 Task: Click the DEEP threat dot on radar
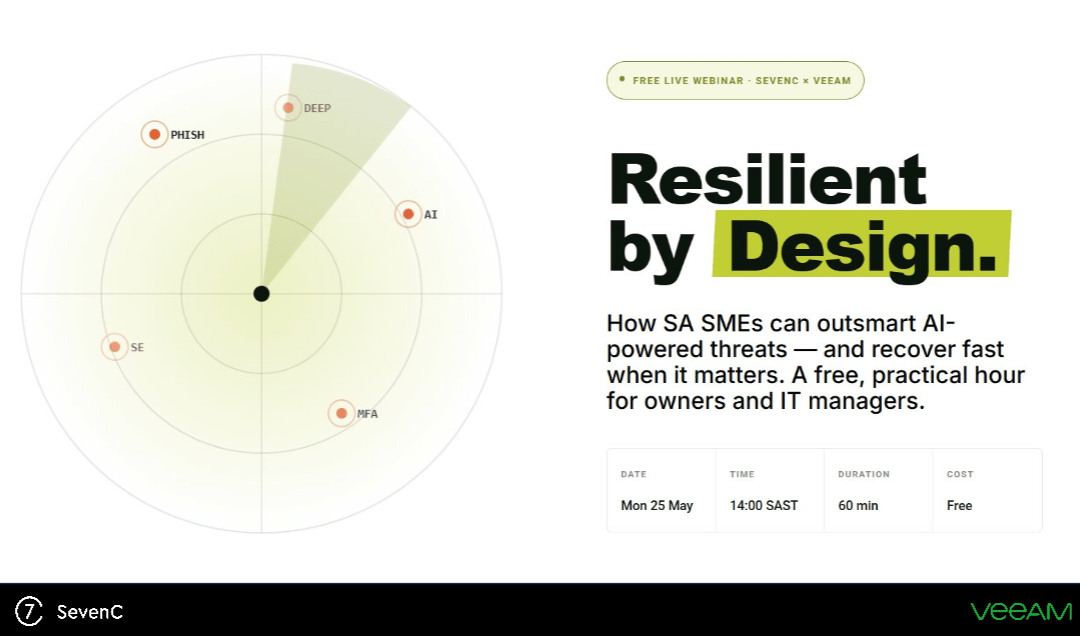pos(288,107)
